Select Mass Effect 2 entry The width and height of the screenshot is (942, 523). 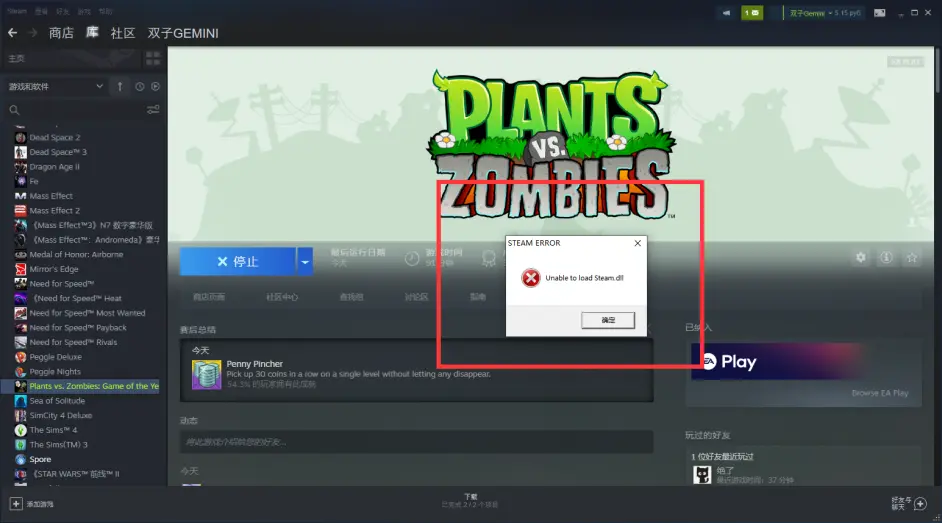pyautogui.click(x=54, y=211)
